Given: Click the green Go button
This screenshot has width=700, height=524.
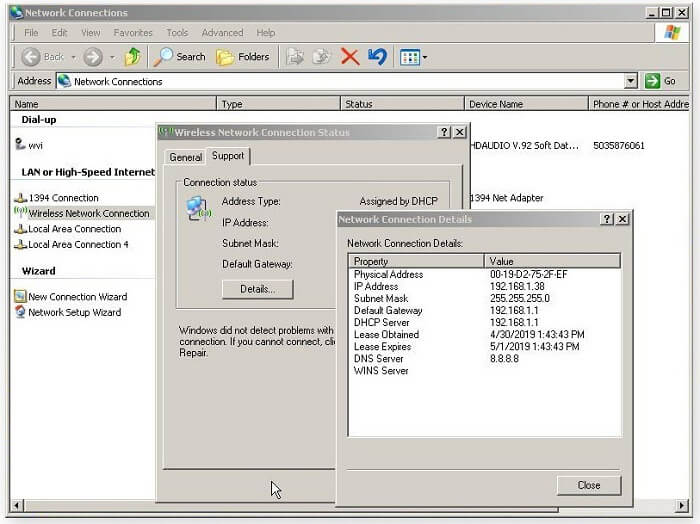Looking at the screenshot, I should [661, 81].
